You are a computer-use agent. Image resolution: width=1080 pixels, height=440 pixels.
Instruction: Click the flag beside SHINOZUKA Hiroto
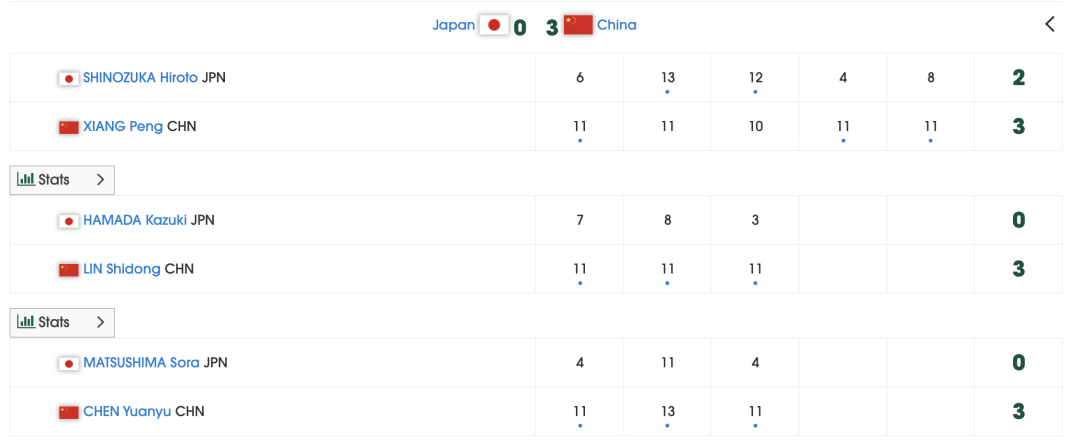(69, 78)
